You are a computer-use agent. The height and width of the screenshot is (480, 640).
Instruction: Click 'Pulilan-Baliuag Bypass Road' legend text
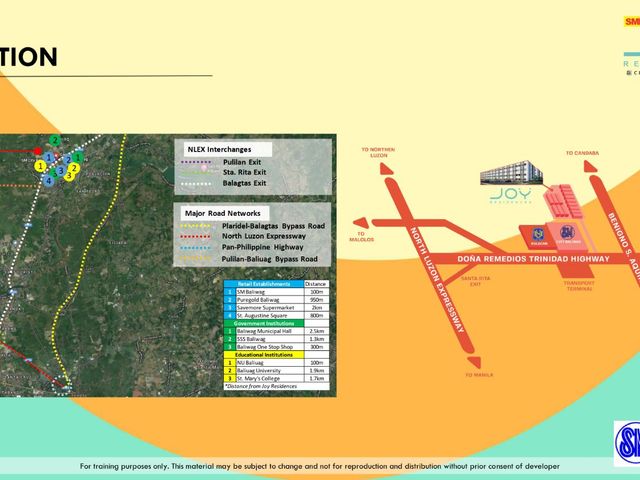[269, 259]
